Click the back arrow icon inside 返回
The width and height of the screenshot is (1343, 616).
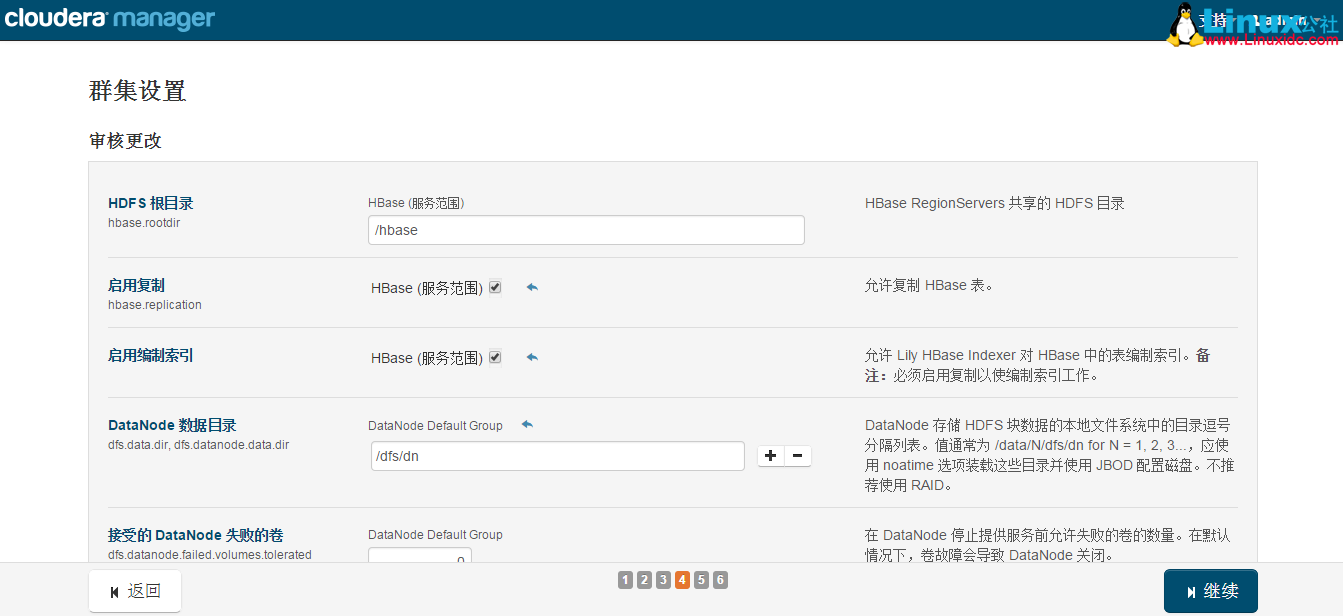point(113,590)
